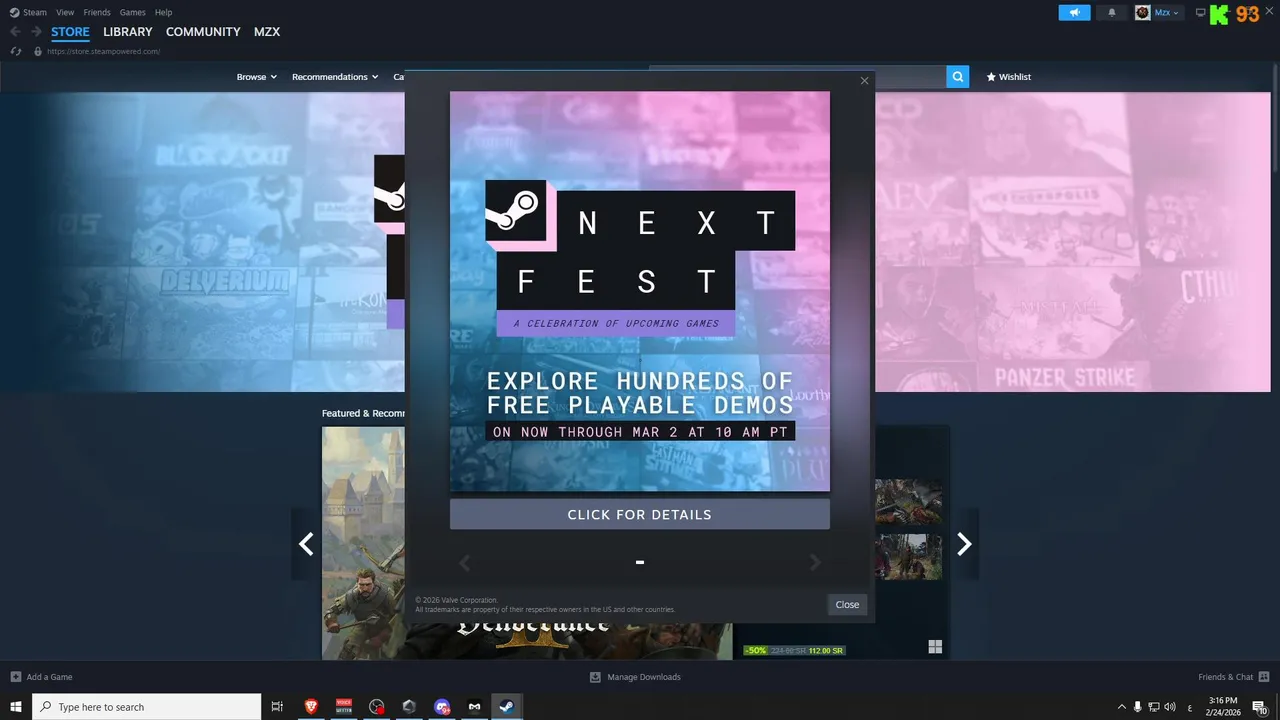
Task: Expand the Recommendations dropdown
Action: point(335,77)
